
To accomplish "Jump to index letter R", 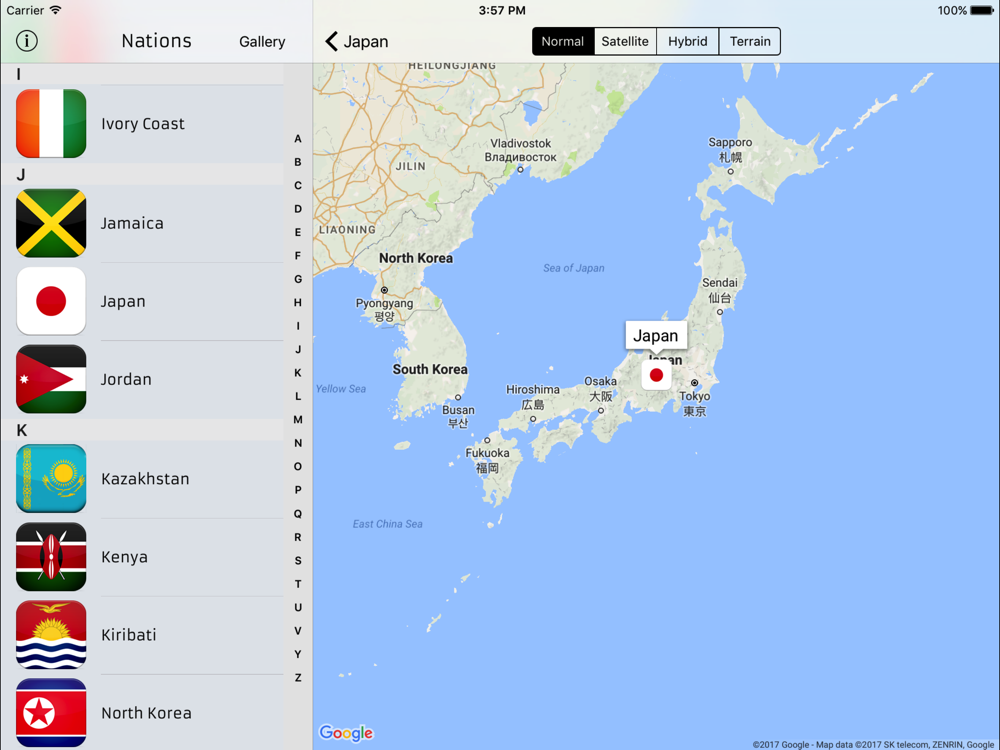I will (298, 537).
